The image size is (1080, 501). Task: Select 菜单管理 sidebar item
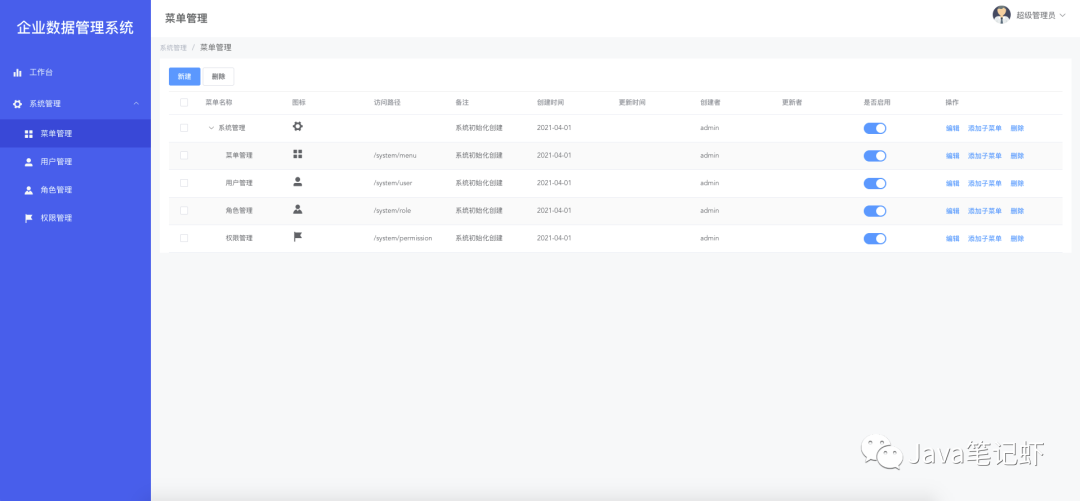tap(75, 134)
